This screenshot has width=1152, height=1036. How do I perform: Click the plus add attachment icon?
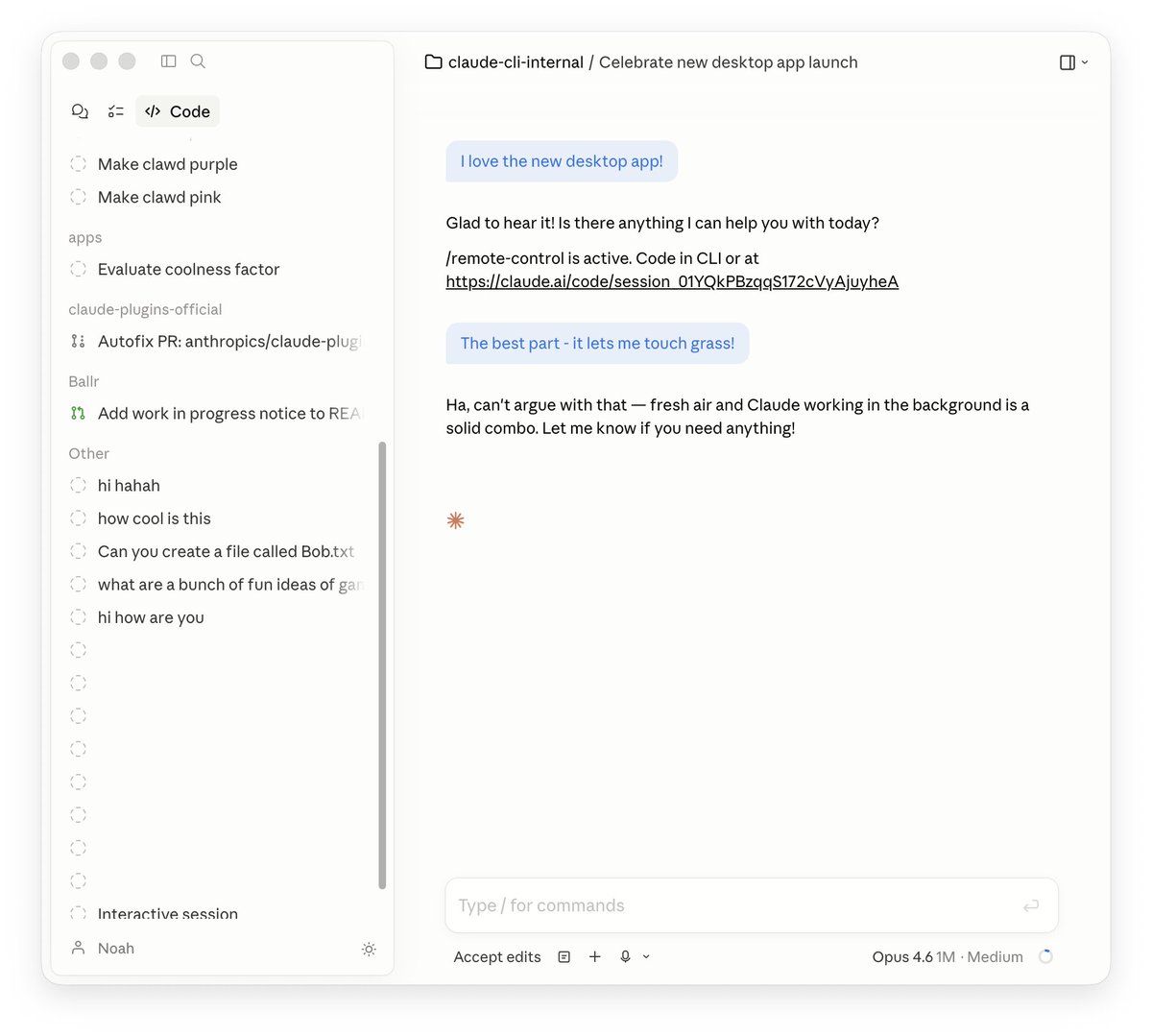pyautogui.click(x=595, y=957)
